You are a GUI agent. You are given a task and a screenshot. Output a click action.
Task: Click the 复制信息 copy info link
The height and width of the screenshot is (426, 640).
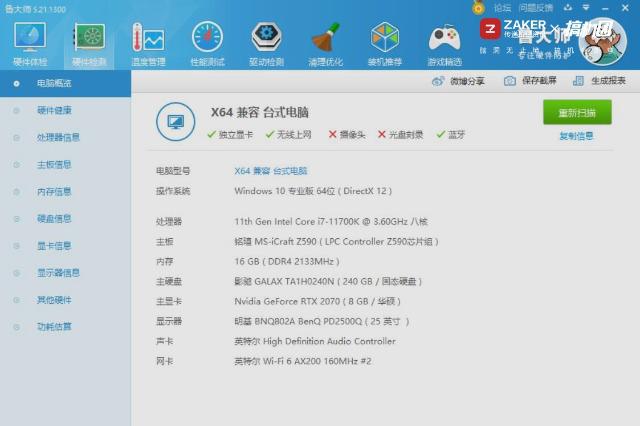pyautogui.click(x=576, y=136)
